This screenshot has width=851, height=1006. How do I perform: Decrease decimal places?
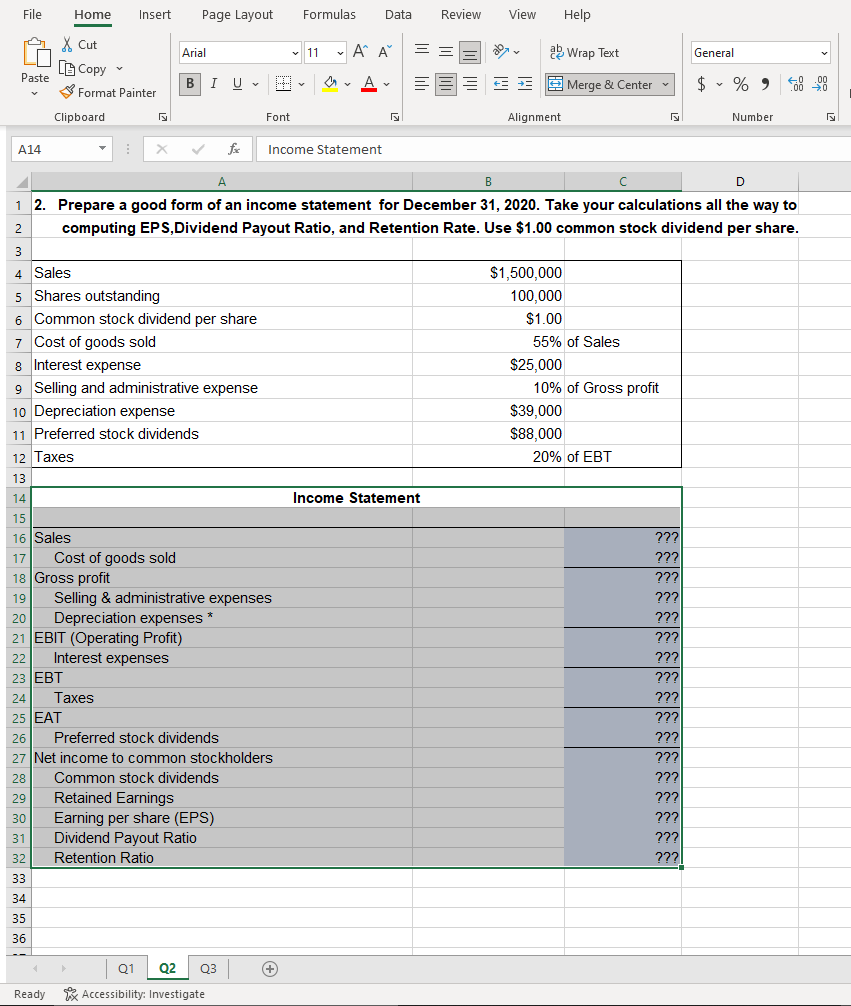pos(820,84)
